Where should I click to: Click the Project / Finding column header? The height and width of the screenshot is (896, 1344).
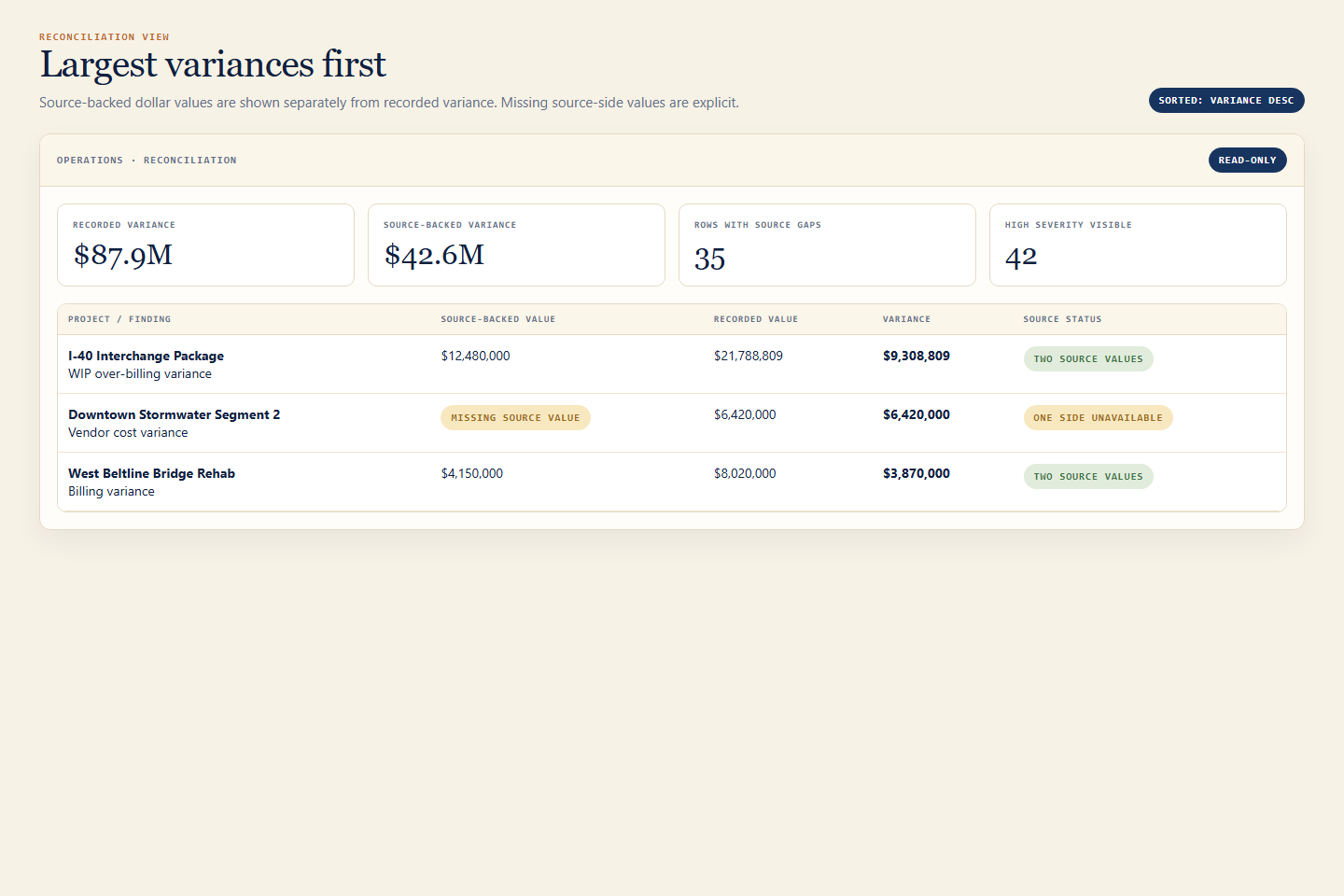click(x=119, y=319)
